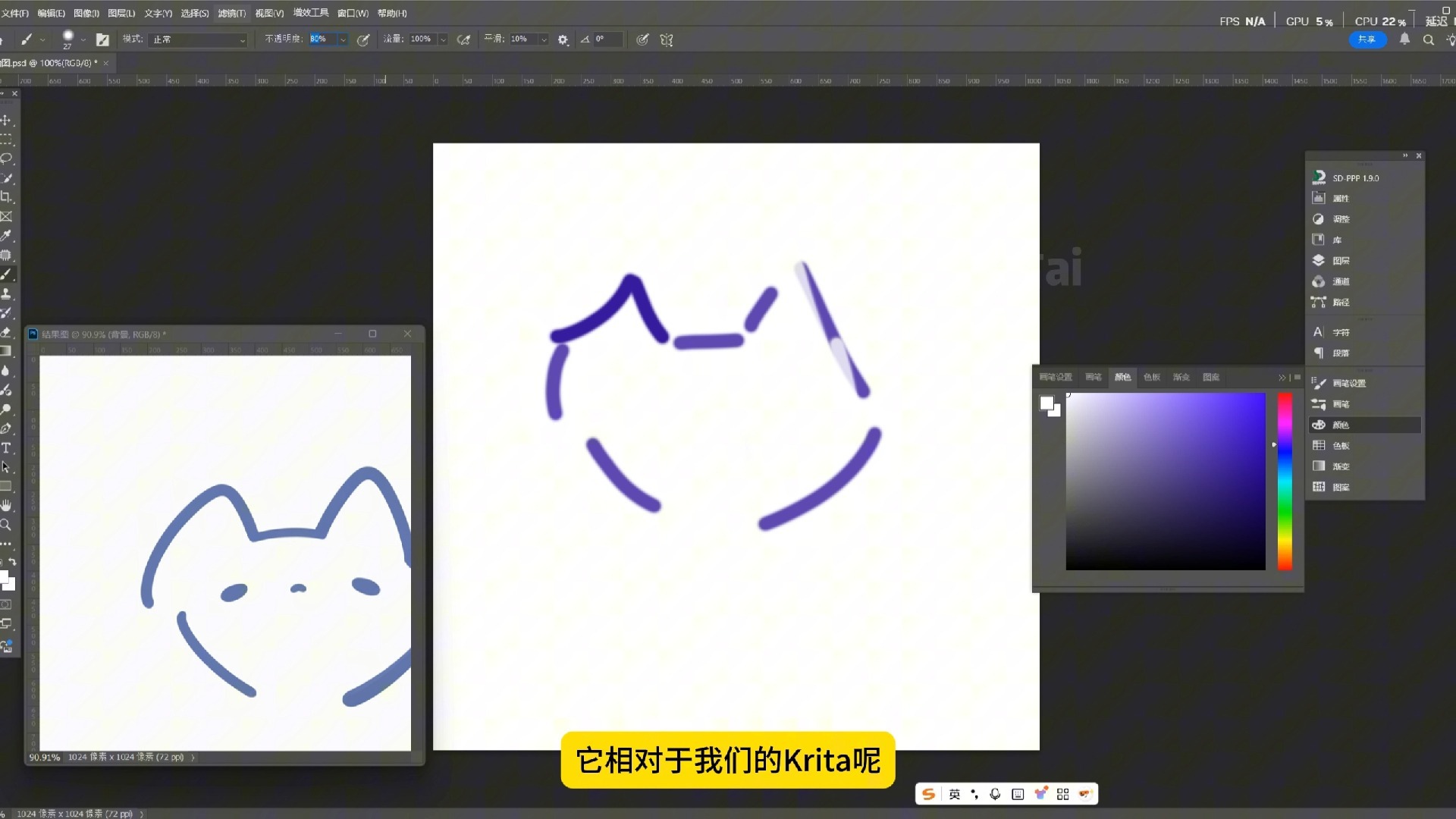
Task: Click the smoothing options gear icon
Action: tap(563, 39)
